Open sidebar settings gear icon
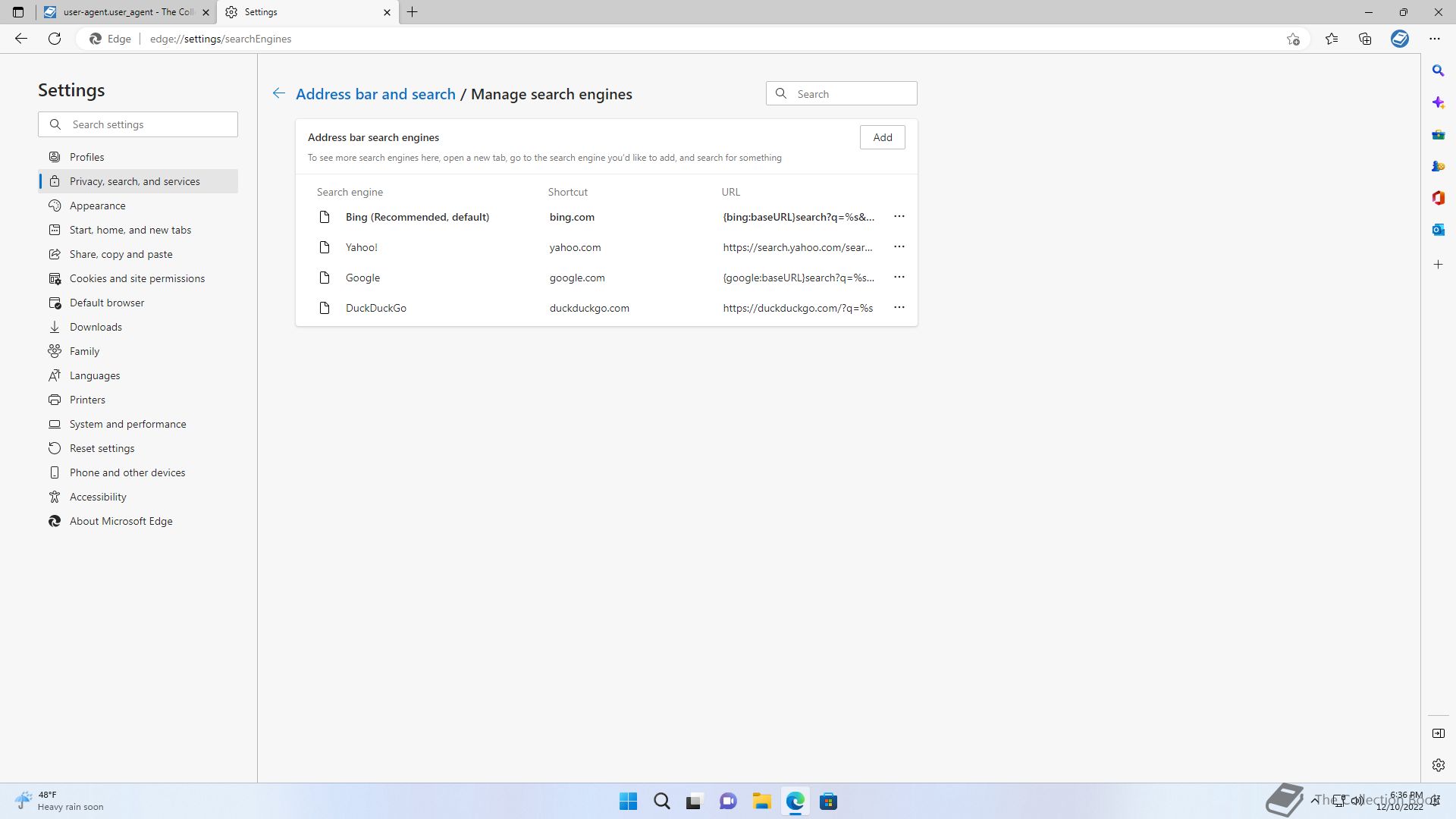This screenshot has width=1456, height=819. pos(1438,765)
